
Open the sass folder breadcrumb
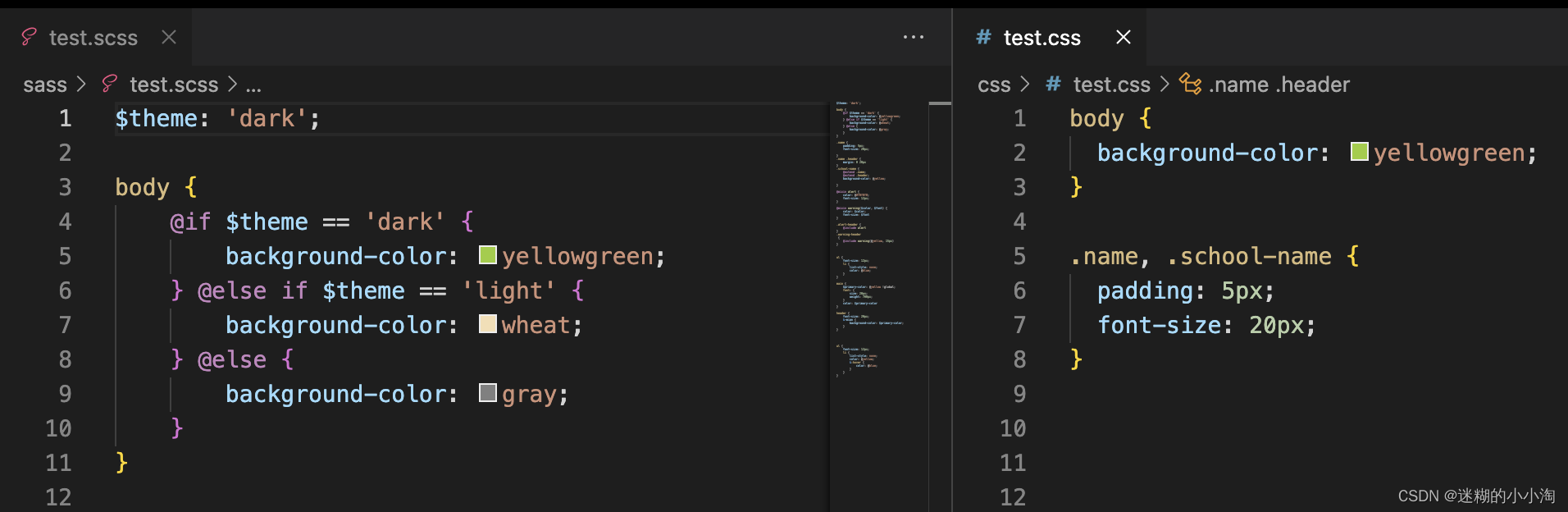point(45,85)
